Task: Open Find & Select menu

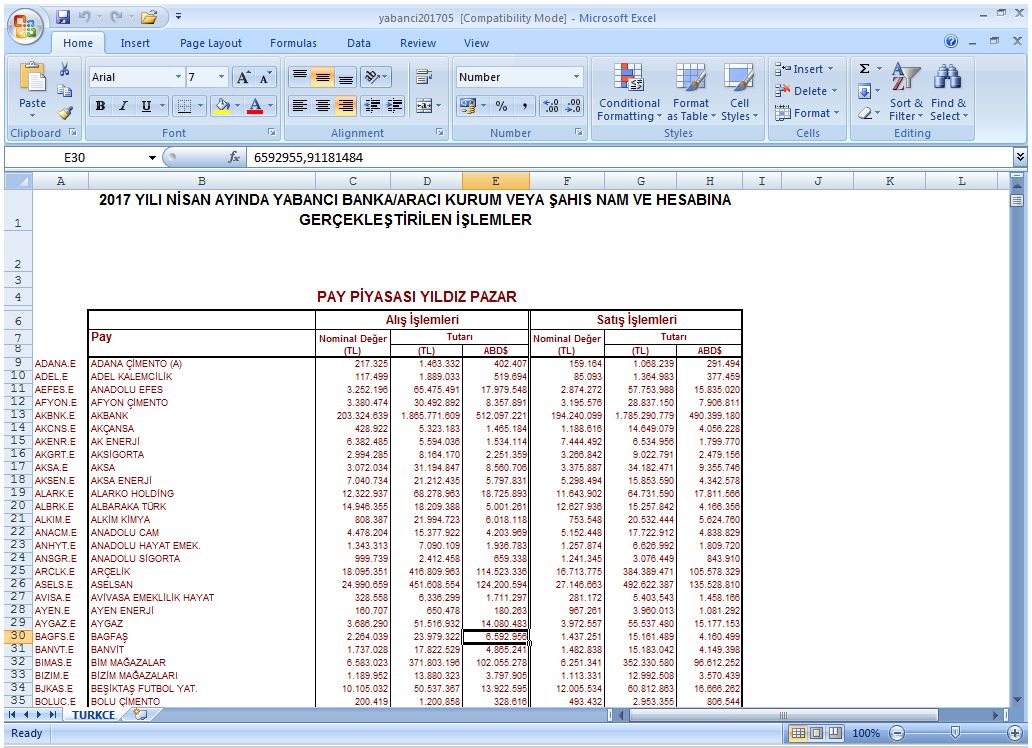Action: point(948,92)
